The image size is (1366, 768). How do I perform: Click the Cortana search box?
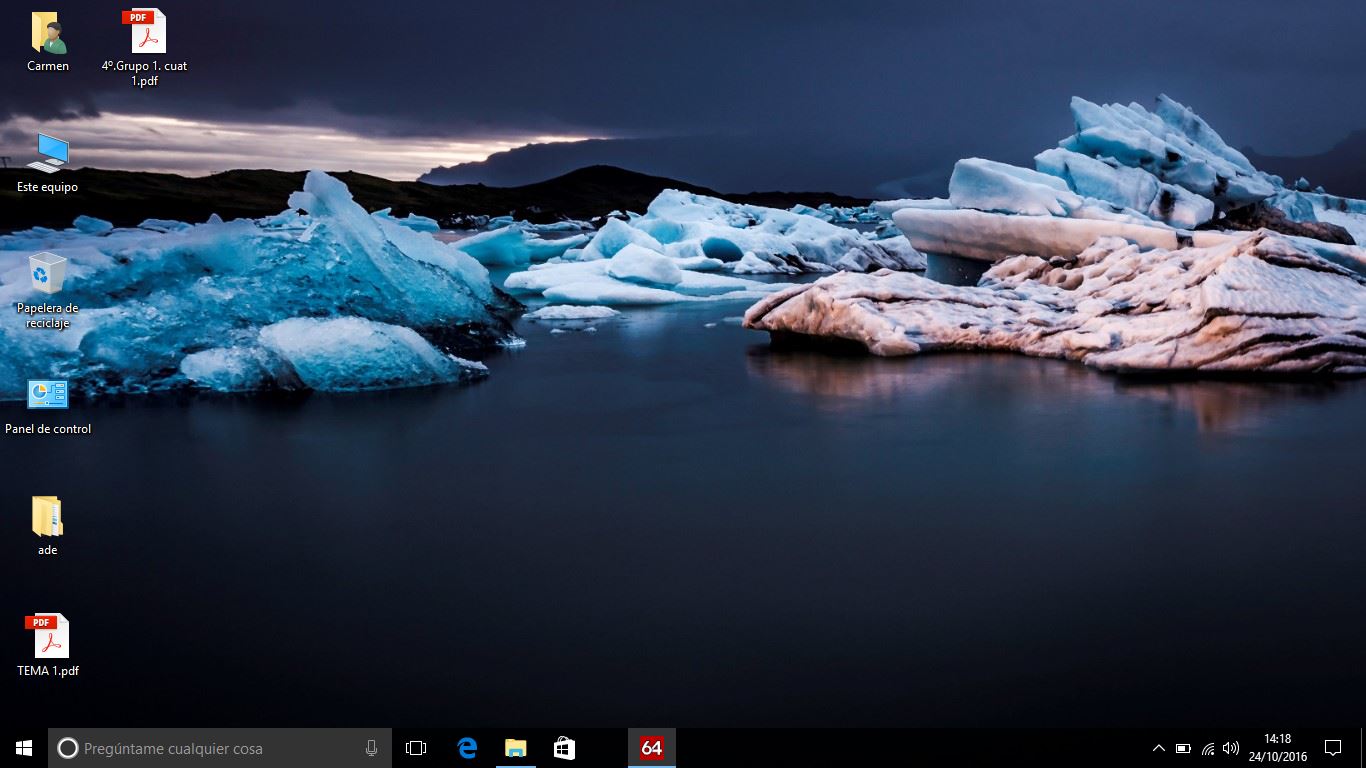coord(215,748)
